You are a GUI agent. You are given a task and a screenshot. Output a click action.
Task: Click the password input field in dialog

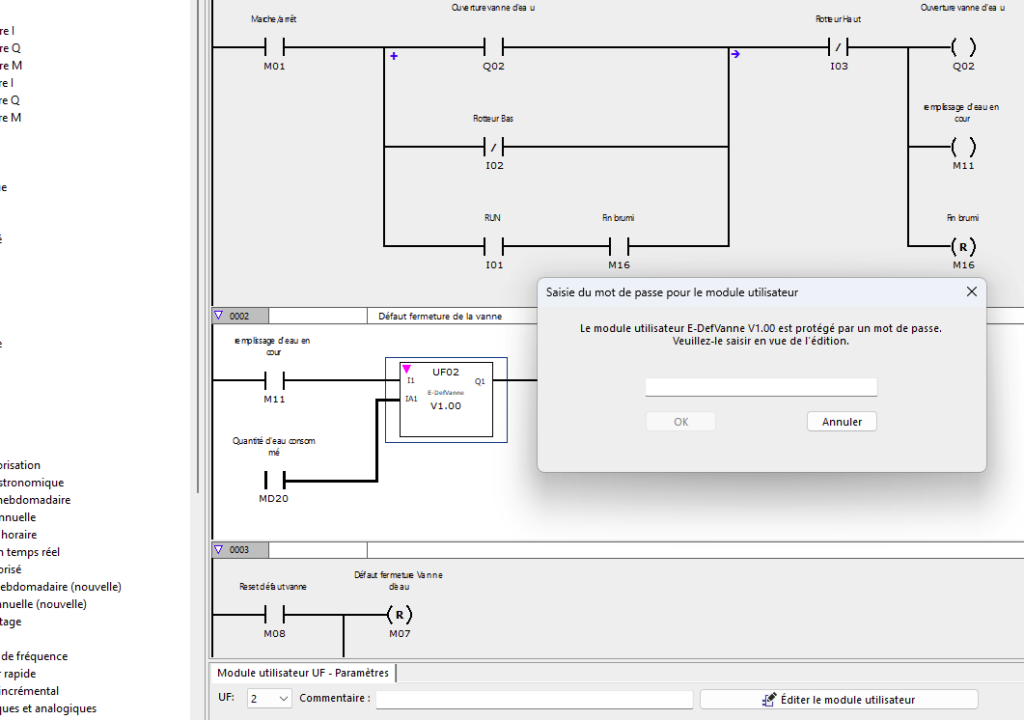click(x=761, y=387)
